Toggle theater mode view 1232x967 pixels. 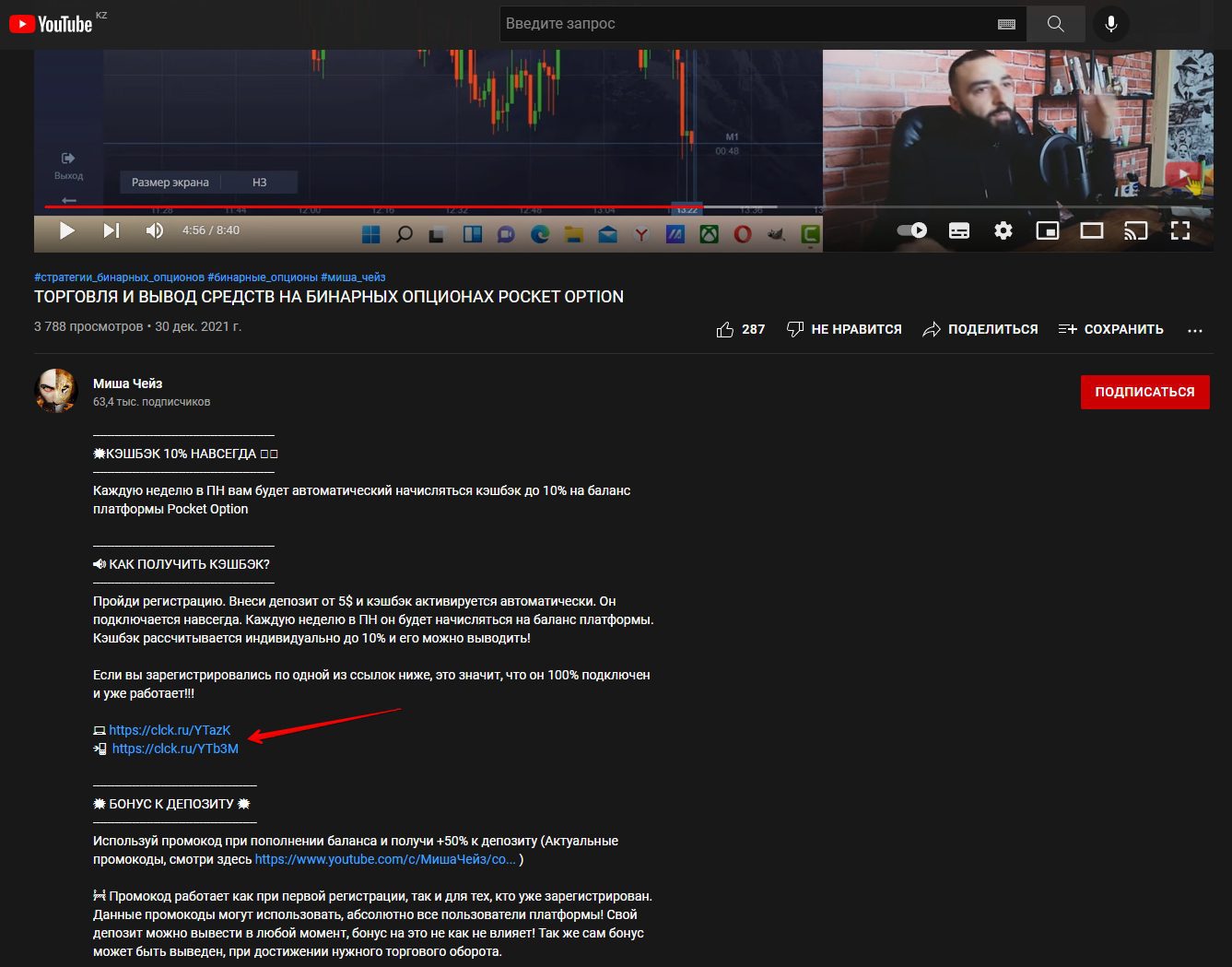pos(1092,230)
